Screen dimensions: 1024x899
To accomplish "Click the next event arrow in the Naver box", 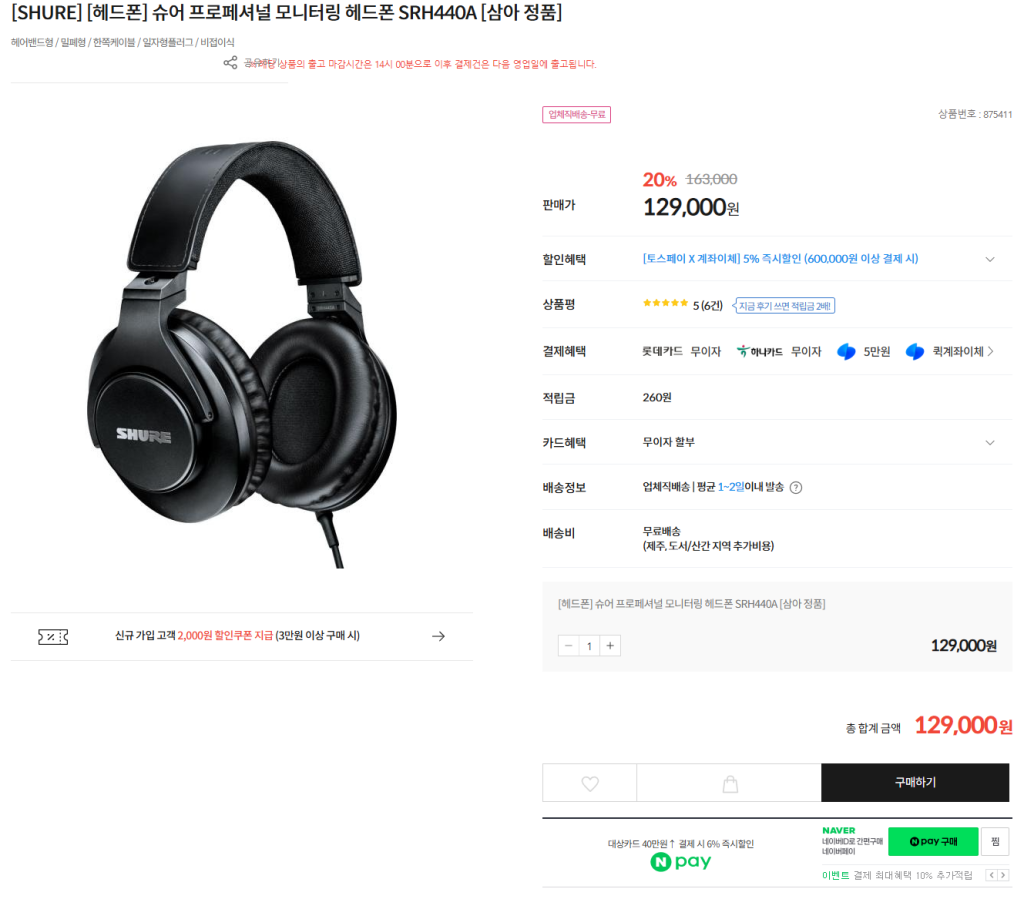I will [1002, 875].
